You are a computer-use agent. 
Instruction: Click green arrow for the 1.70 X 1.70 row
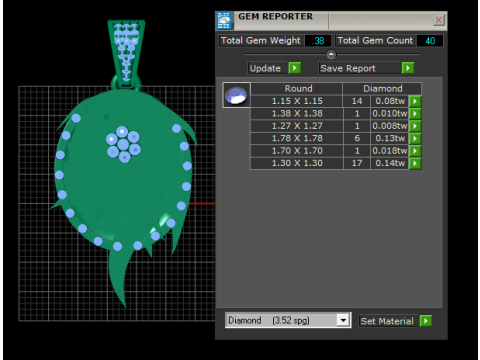(415, 151)
